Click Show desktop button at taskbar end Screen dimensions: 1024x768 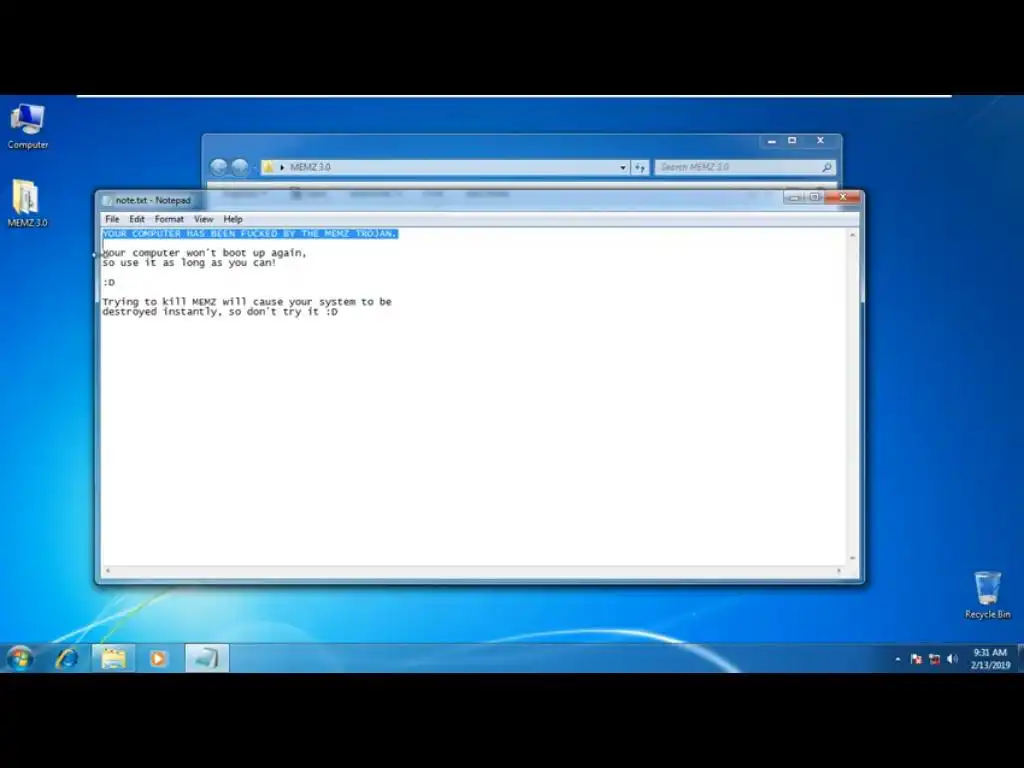(1020, 658)
